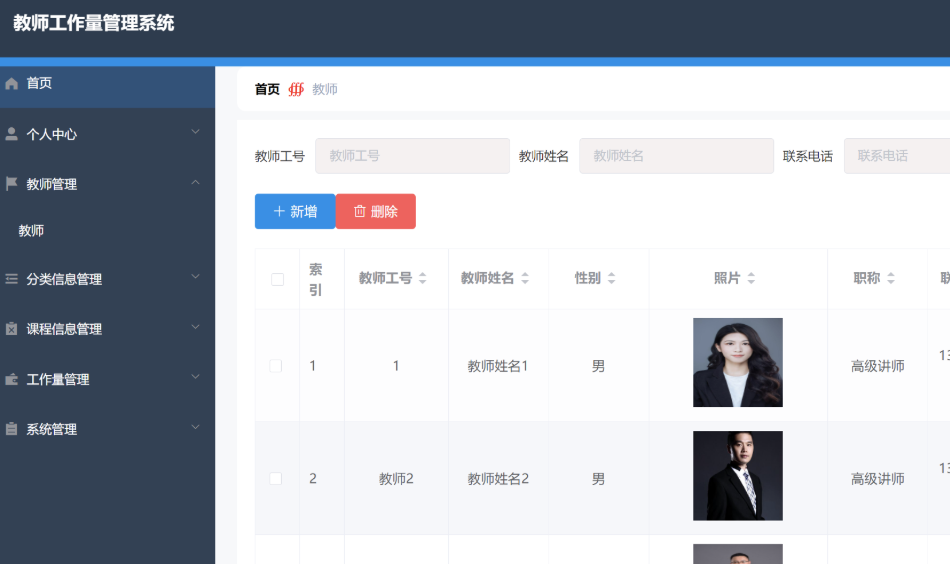Expand the 个人中心 menu chevron

click(195, 132)
